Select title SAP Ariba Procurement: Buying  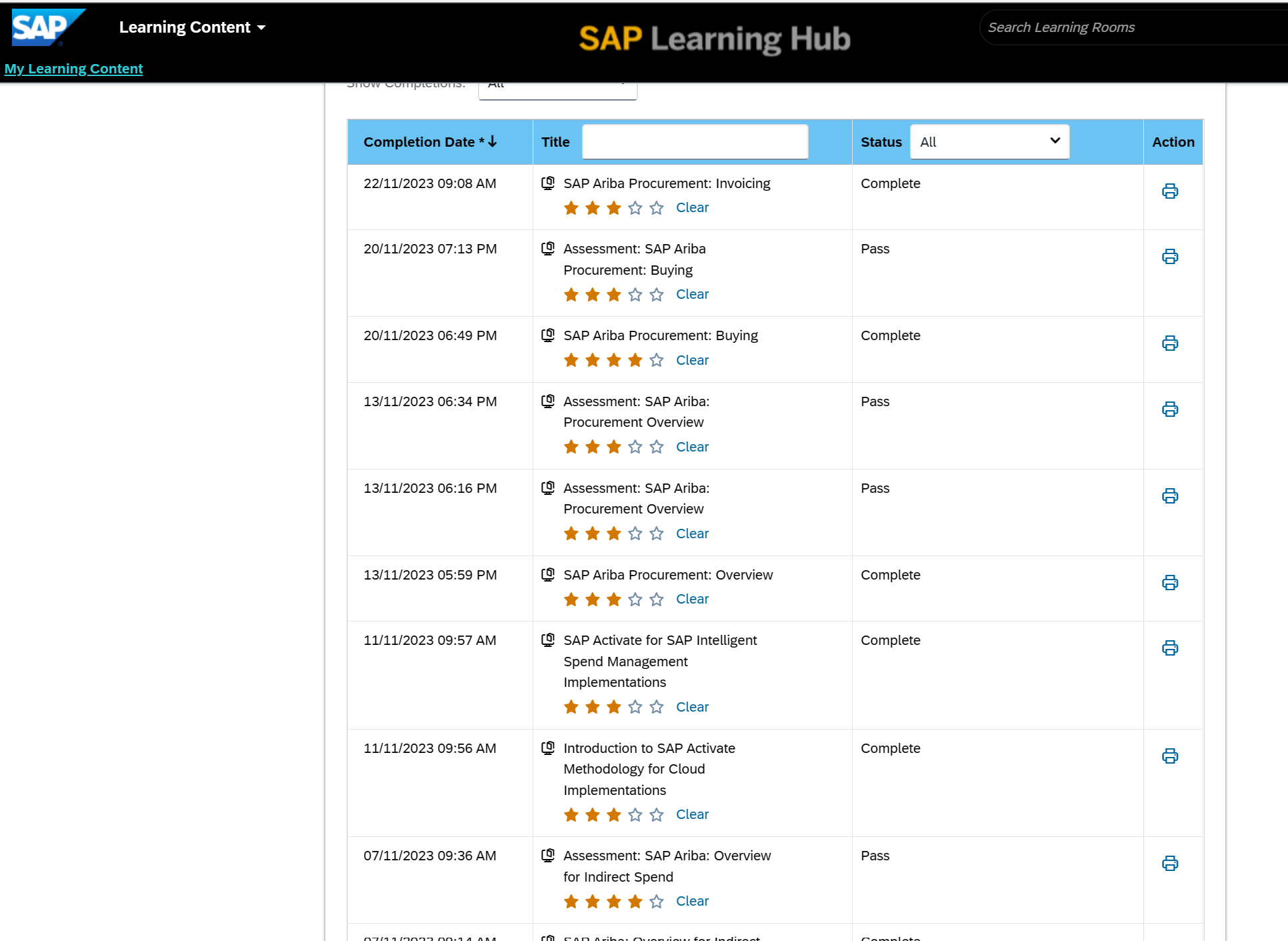point(661,335)
